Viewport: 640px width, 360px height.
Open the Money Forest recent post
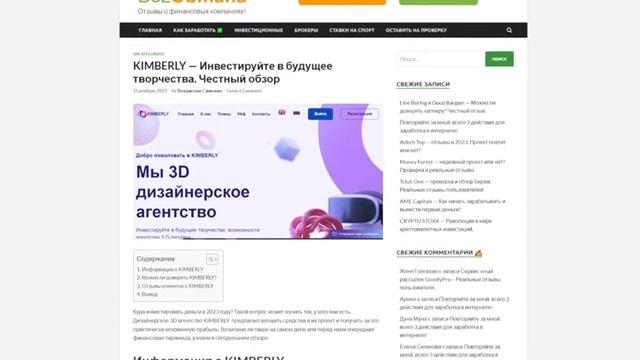click(x=452, y=166)
